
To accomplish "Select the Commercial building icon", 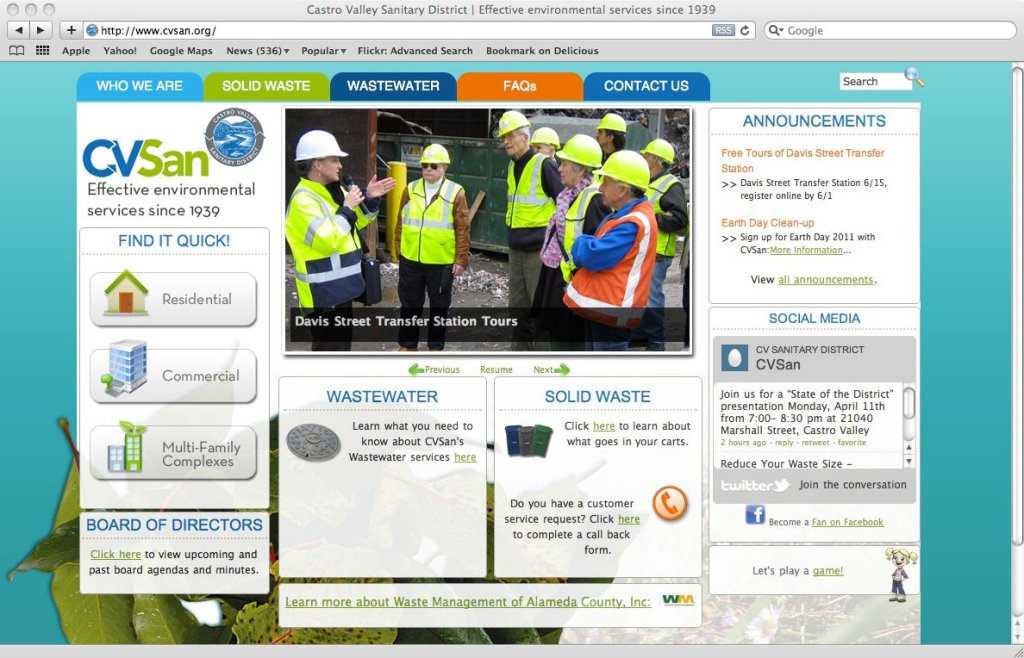I will pos(124,369).
